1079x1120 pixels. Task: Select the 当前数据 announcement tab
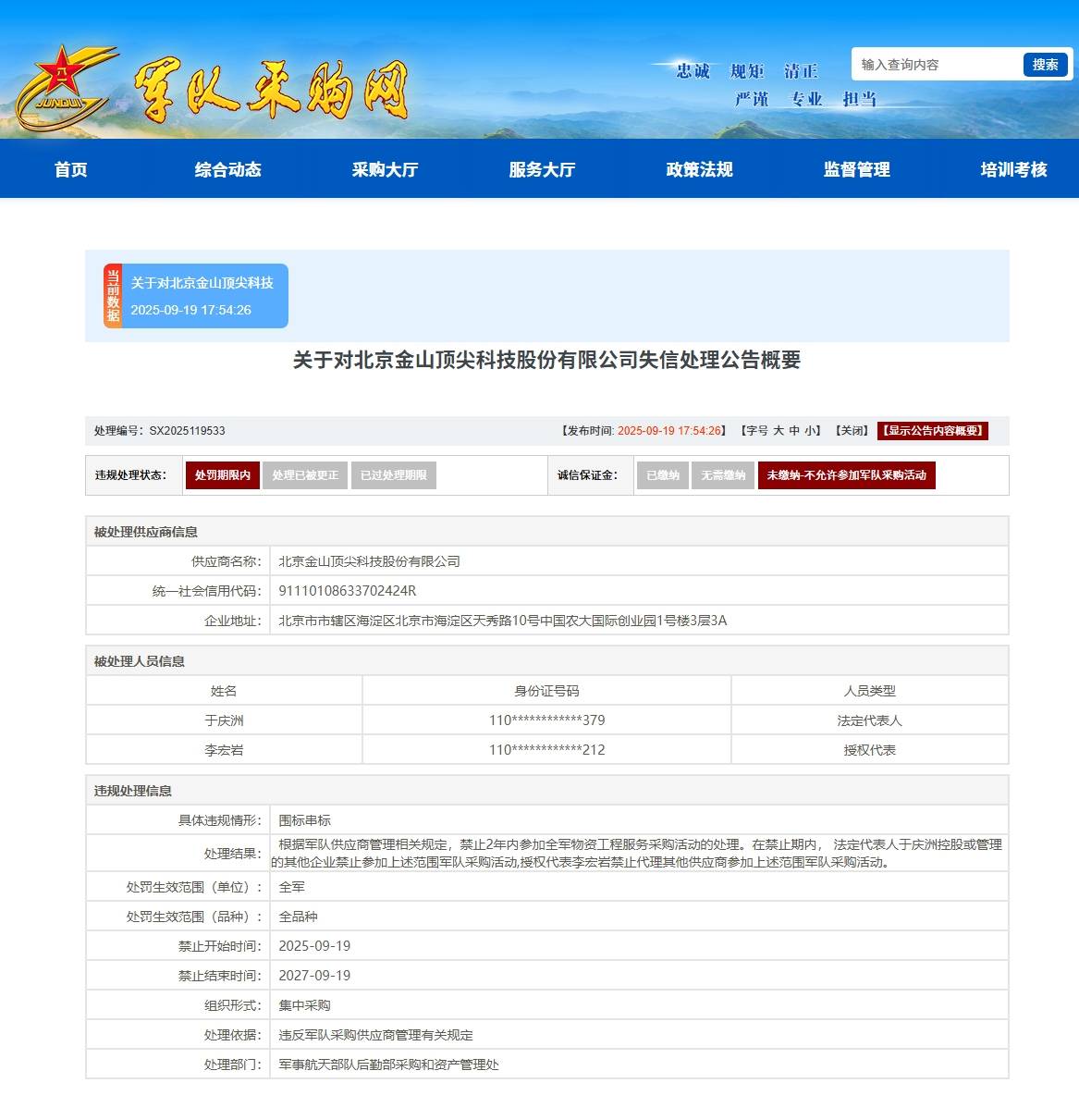pos(196,296)
